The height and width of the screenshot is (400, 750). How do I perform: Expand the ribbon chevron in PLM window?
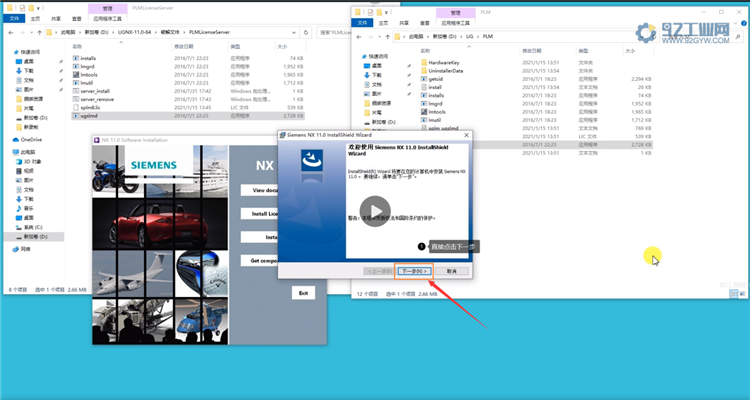click(x=735, y=22)
